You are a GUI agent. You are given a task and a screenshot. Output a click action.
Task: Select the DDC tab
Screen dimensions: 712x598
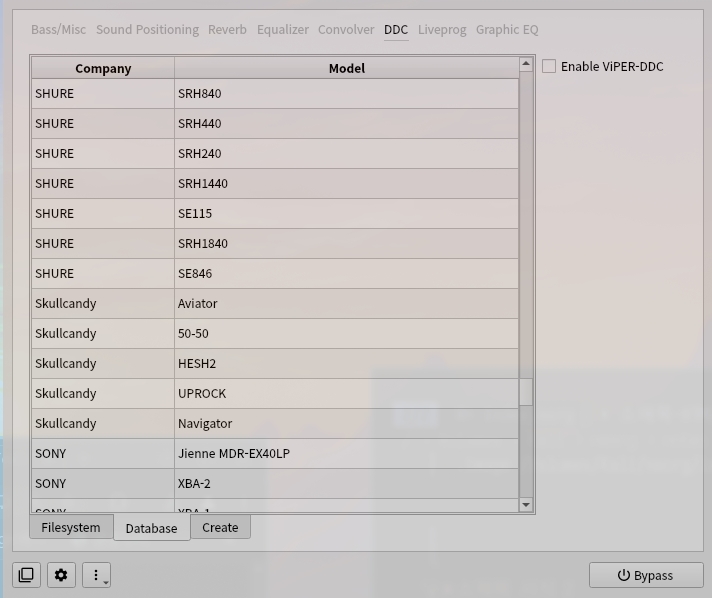(396, 30)
